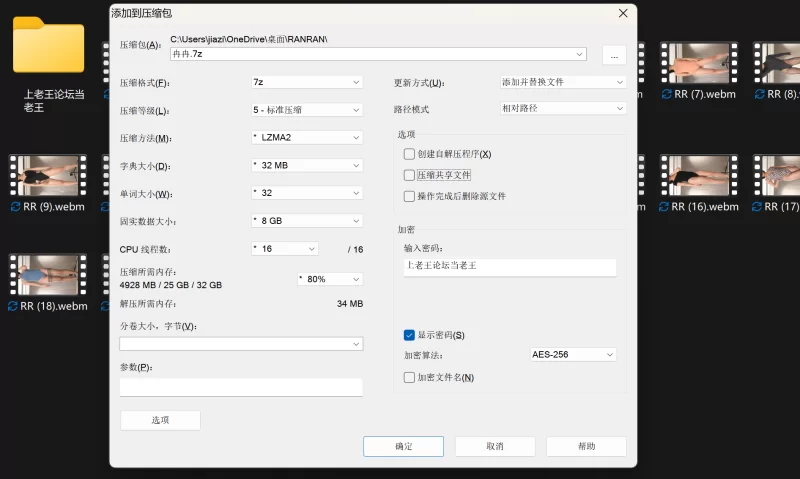Click the sync icon beside RR (9).webm
Viewport: 800px width, 479px height.
click(x=15, y=207)
